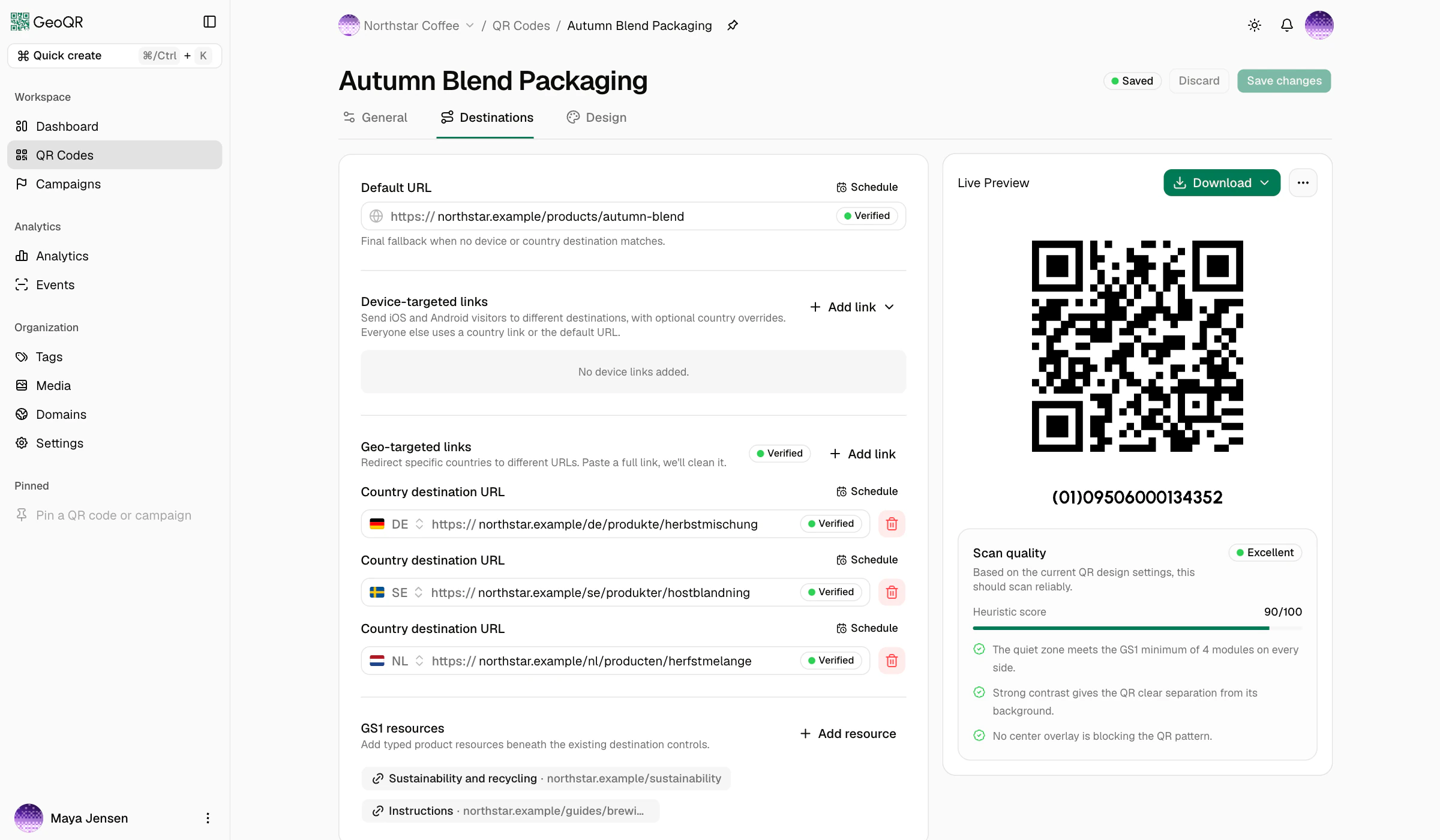The image size is (1440, 840).
Task: Click the Germany flag icon
Action: point(377,524)
